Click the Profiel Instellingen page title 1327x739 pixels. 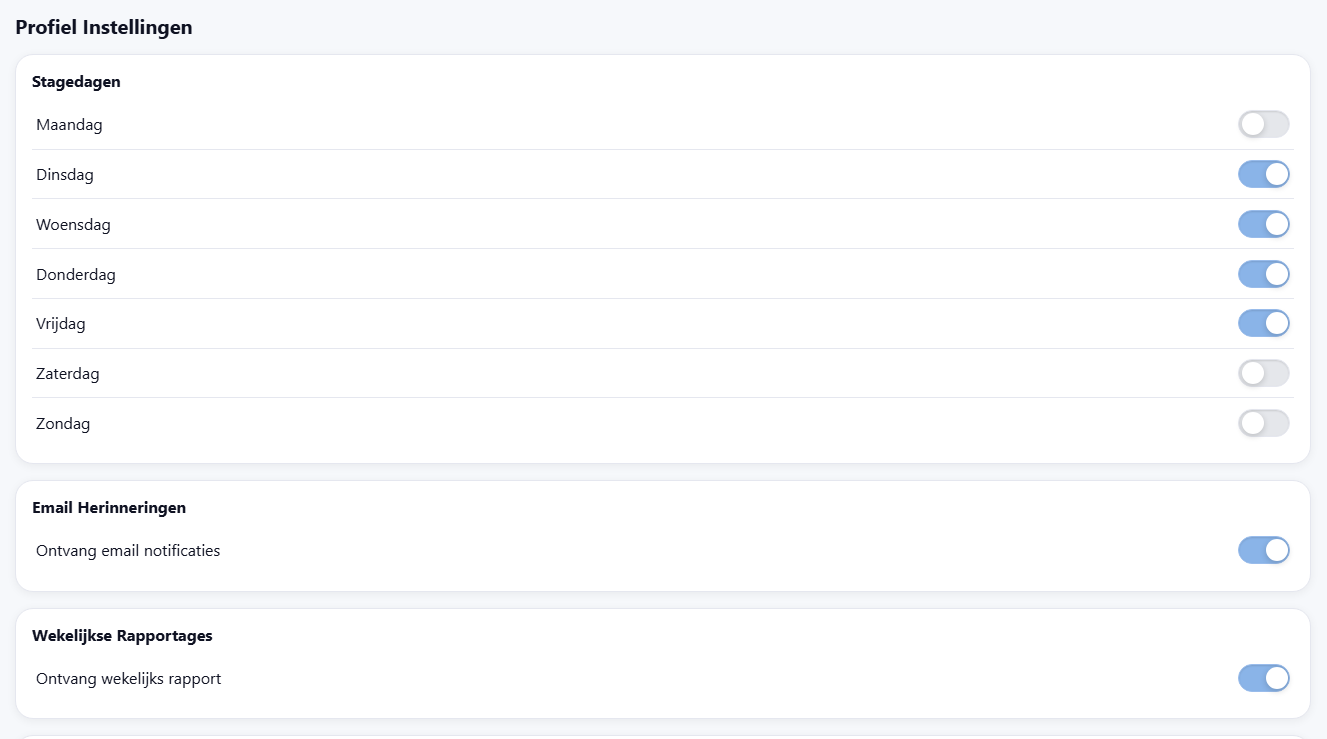[104, 28]
